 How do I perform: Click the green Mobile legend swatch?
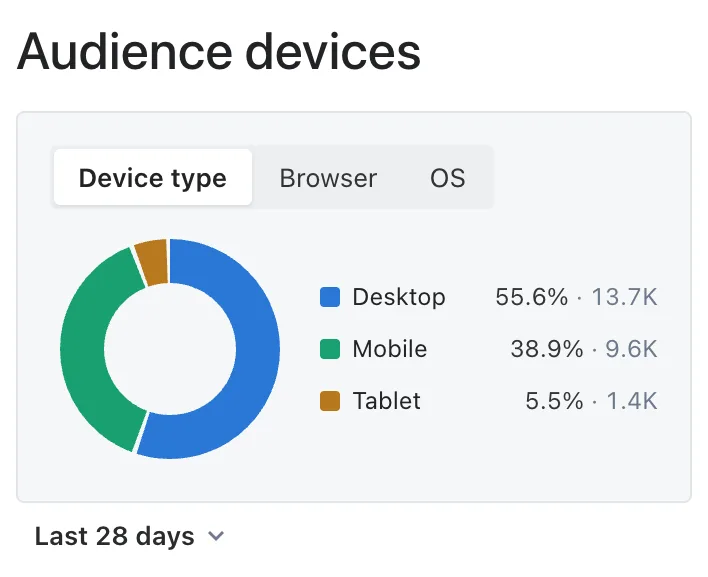[x=330, y=349]
